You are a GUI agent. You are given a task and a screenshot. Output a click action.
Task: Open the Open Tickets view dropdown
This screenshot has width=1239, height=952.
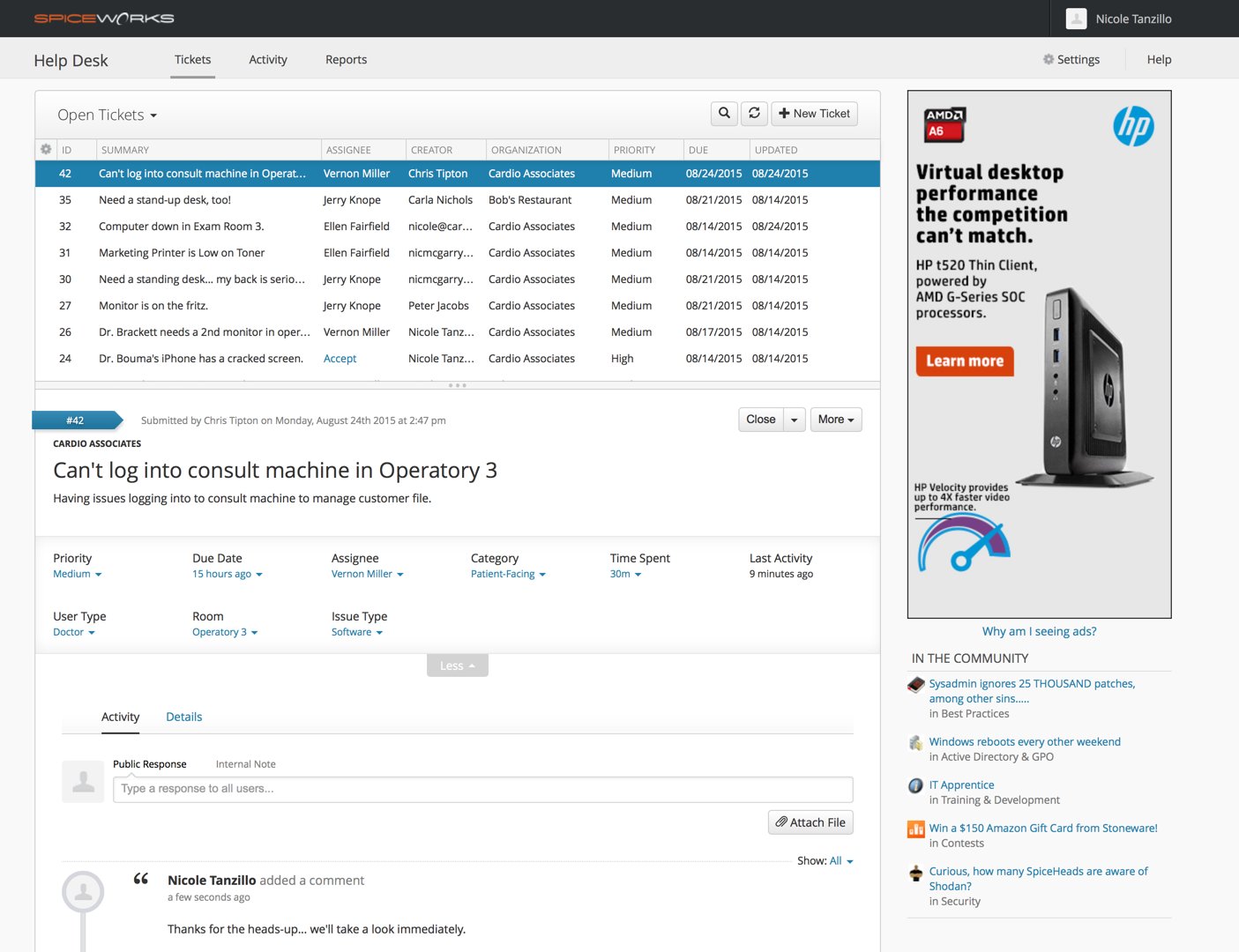106,115
